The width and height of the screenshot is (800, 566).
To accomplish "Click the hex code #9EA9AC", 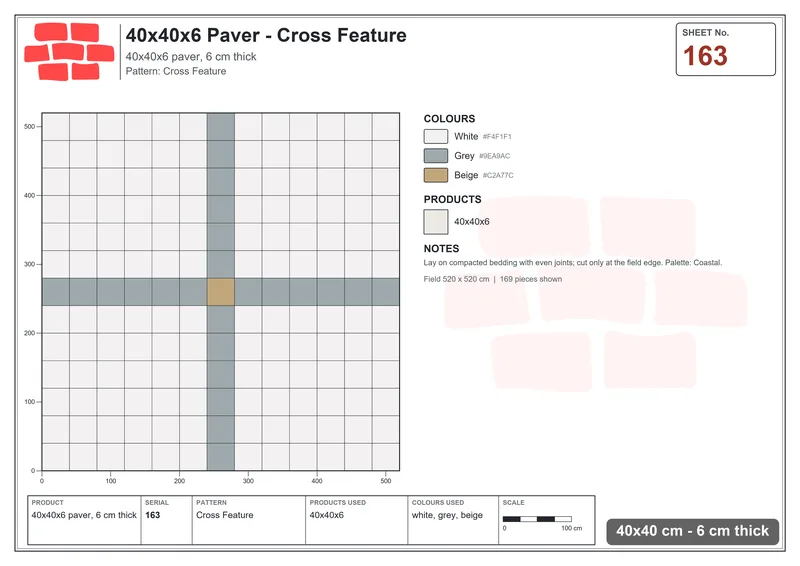I will point(494,156).
